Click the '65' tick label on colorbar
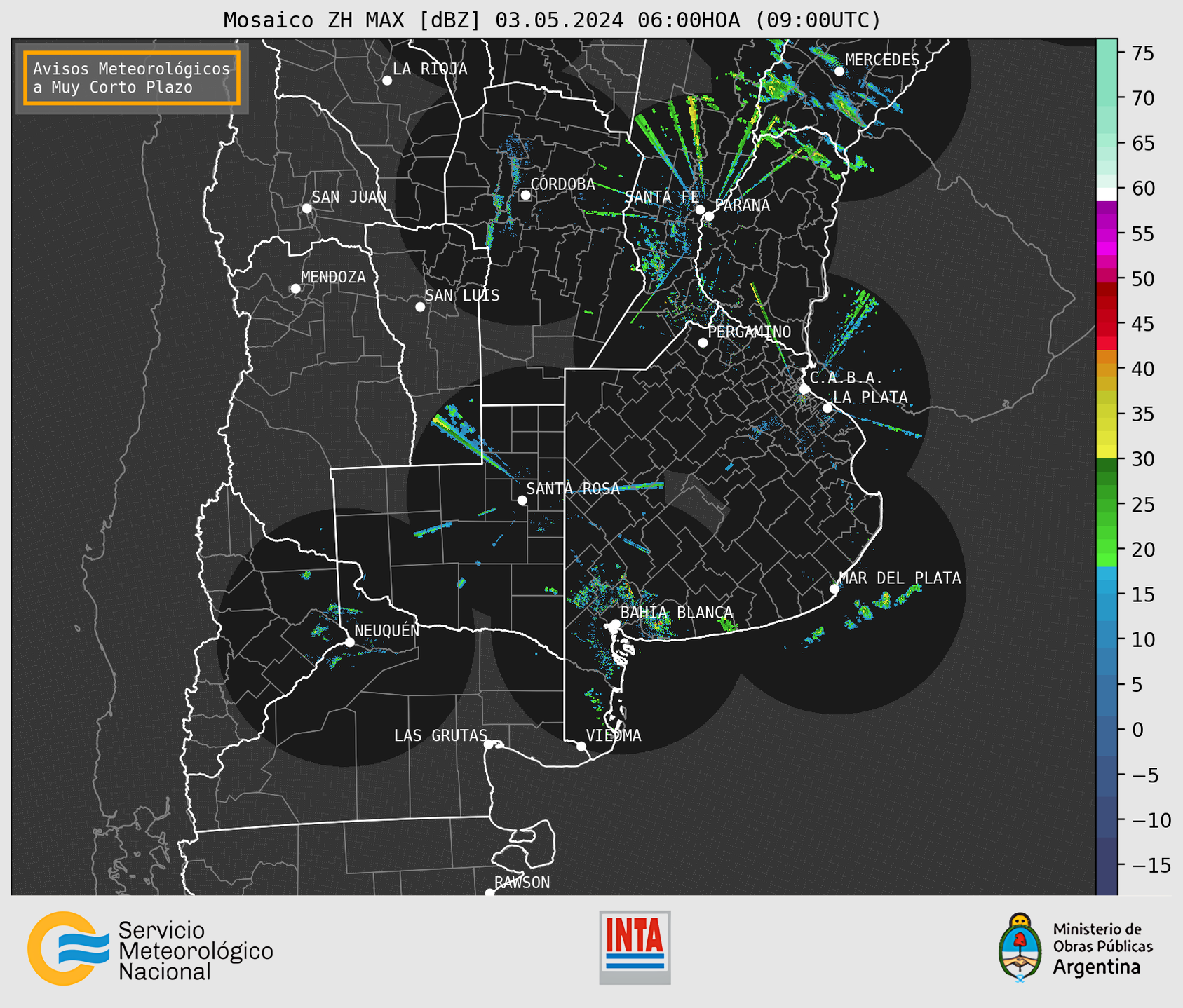Image resolution: width=1183 pixels, height=1008 pixels. pyautogui.click(x=1143, y=144)
